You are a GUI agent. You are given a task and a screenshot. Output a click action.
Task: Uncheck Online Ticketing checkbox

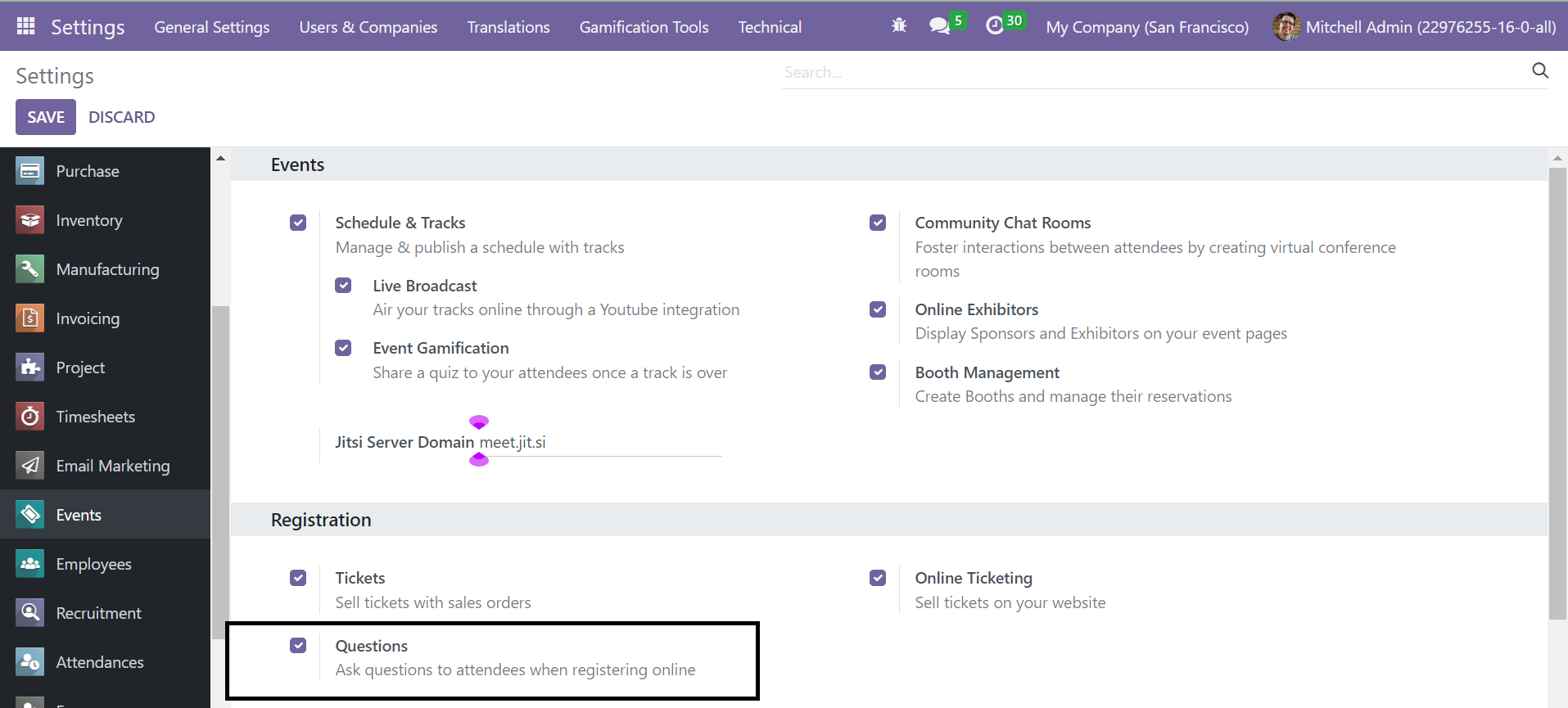(878, 578)
